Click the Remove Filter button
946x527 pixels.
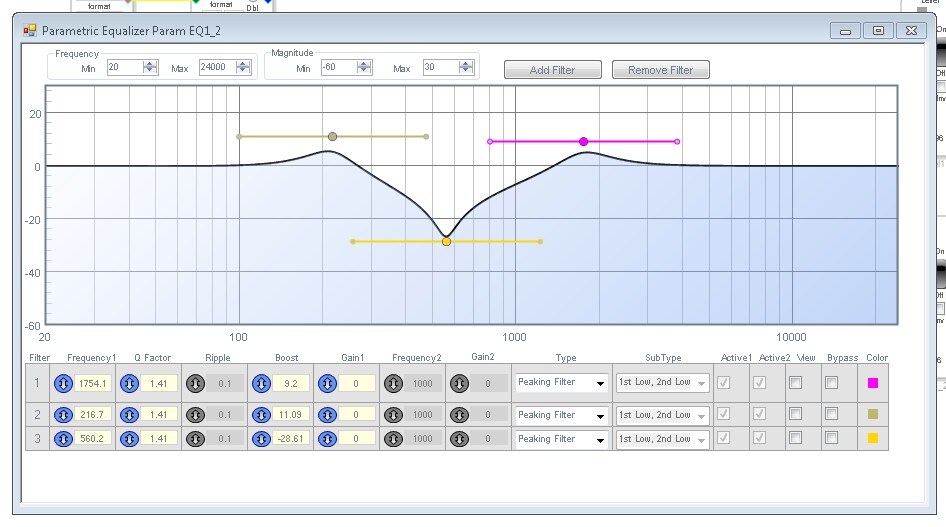click(x=661, y=70)
